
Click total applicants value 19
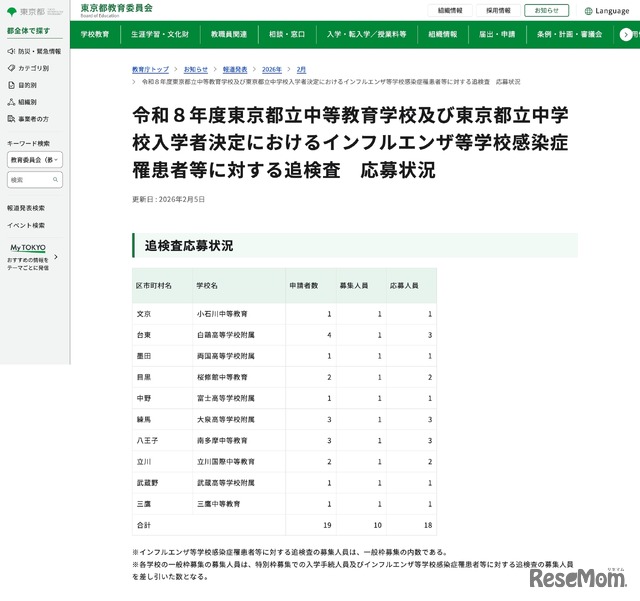[x=327, y=525]
